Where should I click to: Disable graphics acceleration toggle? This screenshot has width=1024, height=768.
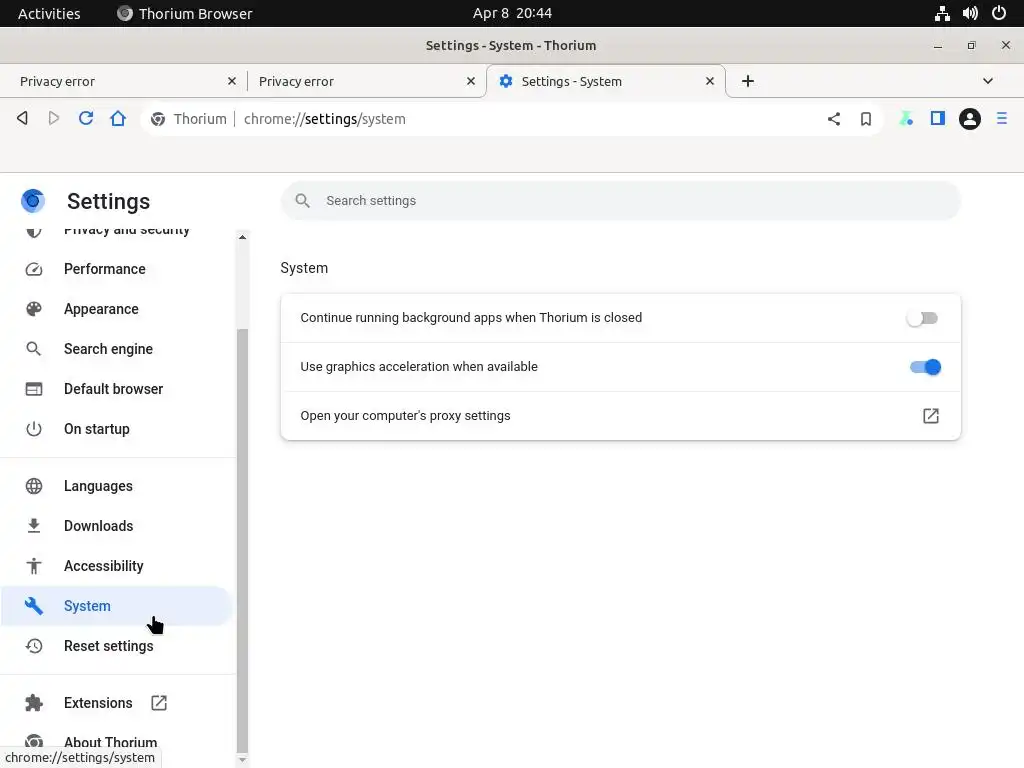coord(925,367)
